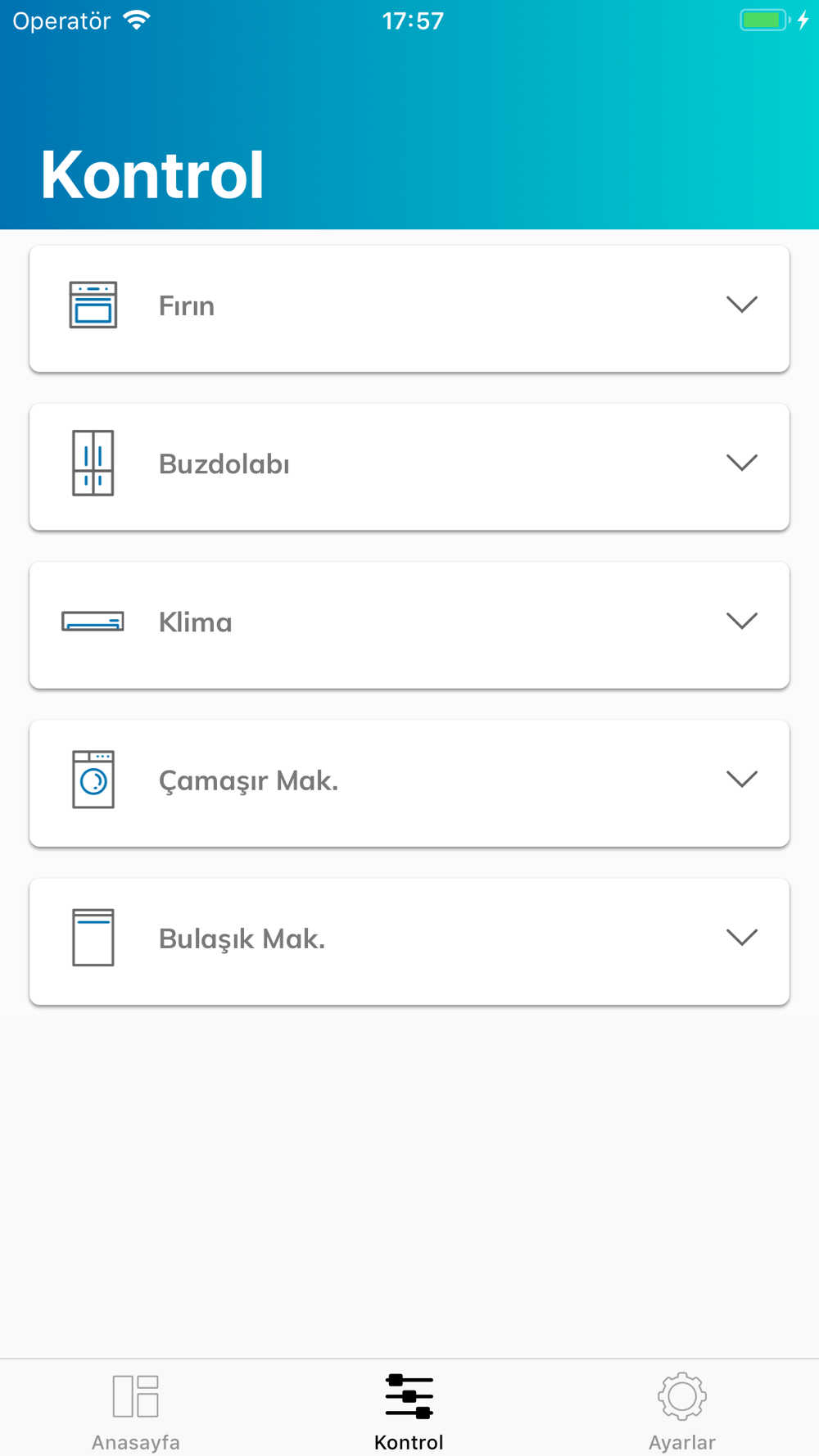The width and height of the screenshot is (819, 1456).
Task: Open the Çamaşır Mak. text label
Action: [248, 781]
